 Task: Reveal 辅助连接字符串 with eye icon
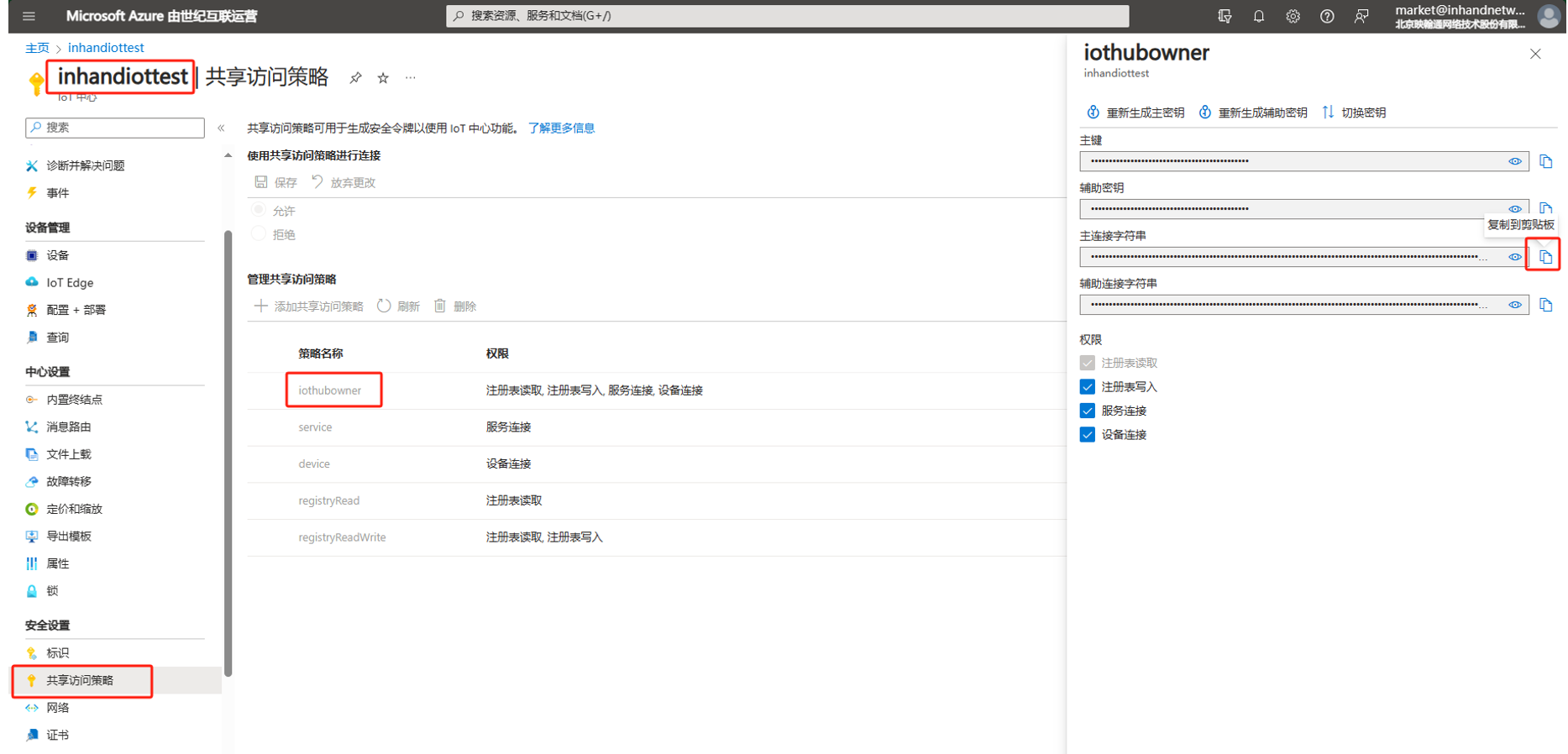point(1515,305)
